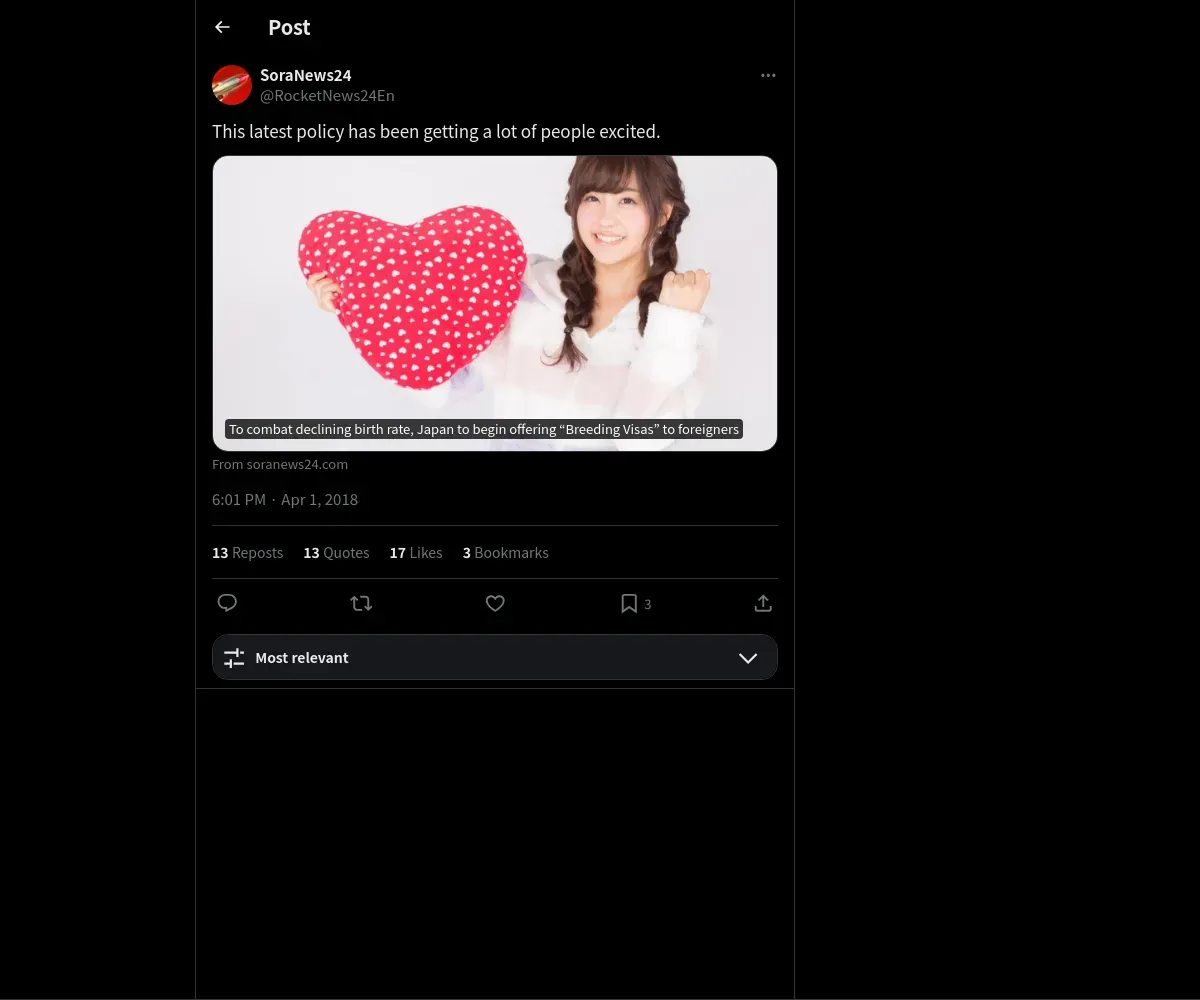Viewport: 1200px width, 1000px height.
Task: Expand the Most relevant chevron
Action: tap(748, 657)
